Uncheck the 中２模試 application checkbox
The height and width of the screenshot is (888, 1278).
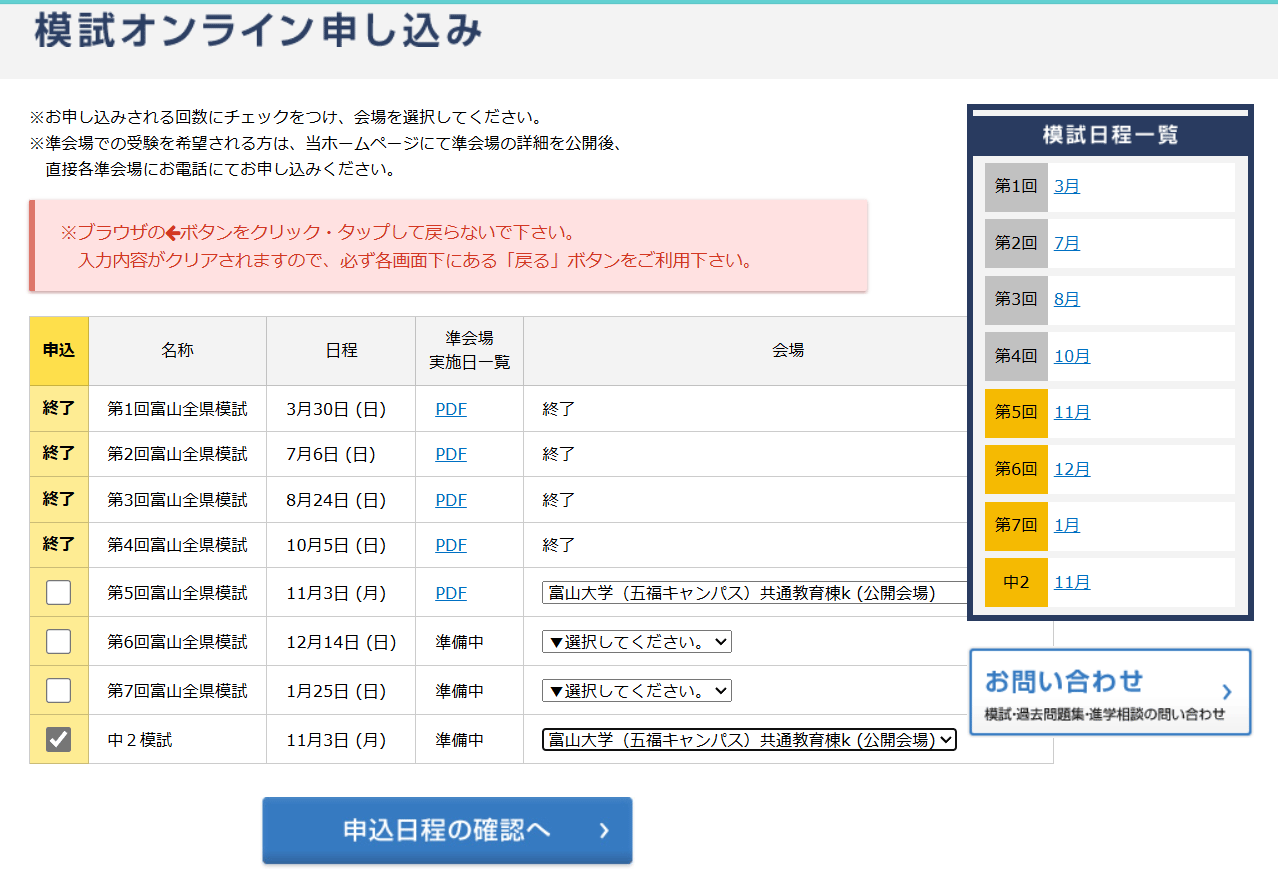[x=58, y=740]
